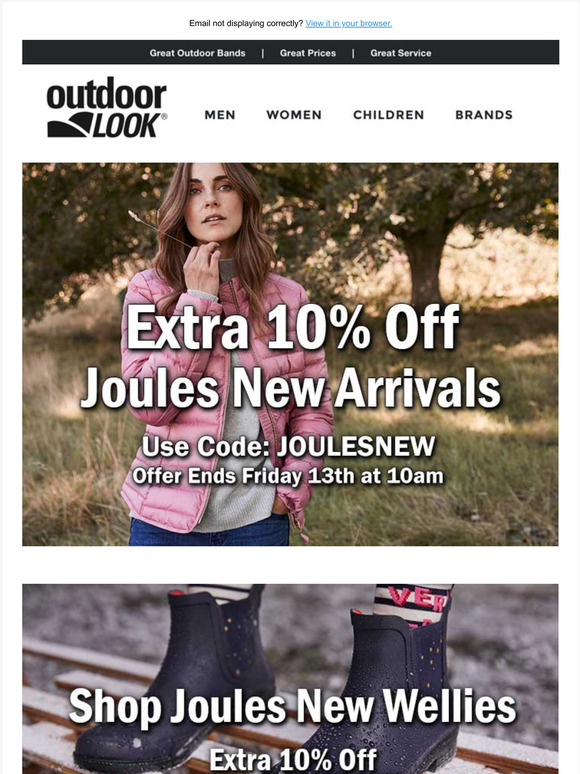
Task: Click 'Great Prices' in the top banner
Action: coord(308,53)
